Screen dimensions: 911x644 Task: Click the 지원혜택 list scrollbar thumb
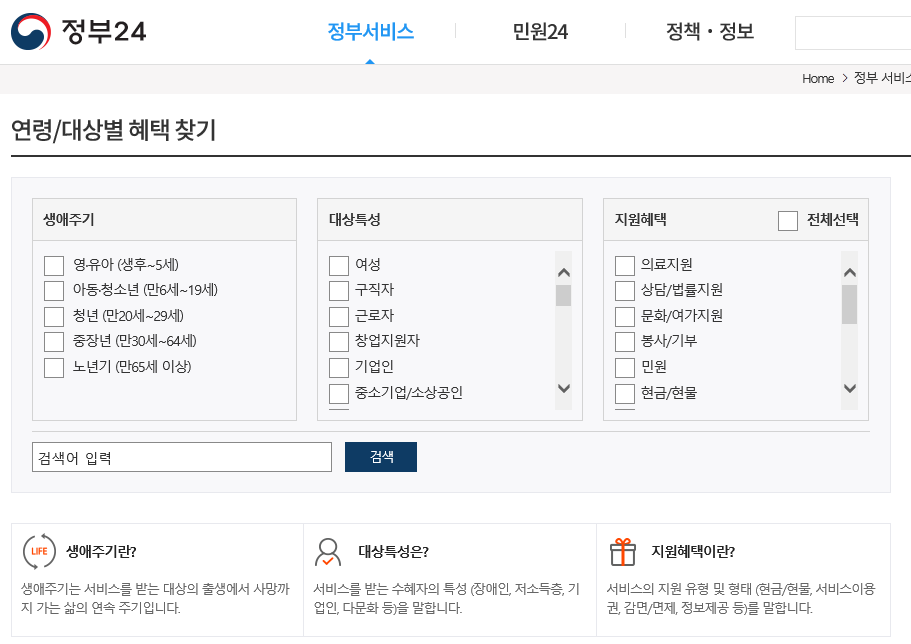coord(849,304)
